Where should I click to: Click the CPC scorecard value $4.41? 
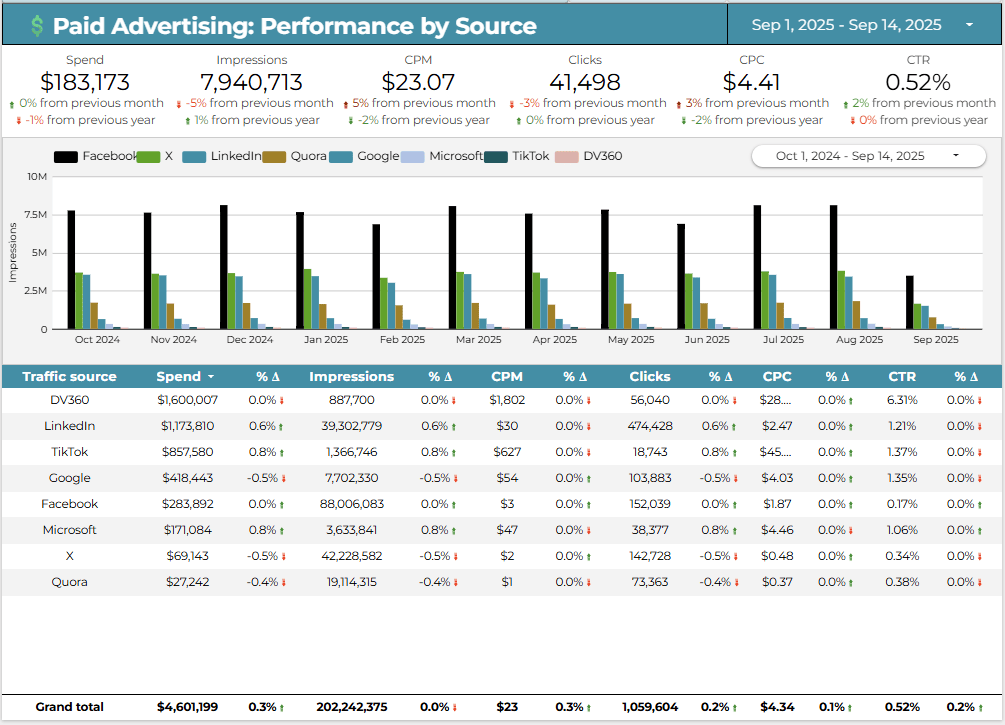[751, 82]
